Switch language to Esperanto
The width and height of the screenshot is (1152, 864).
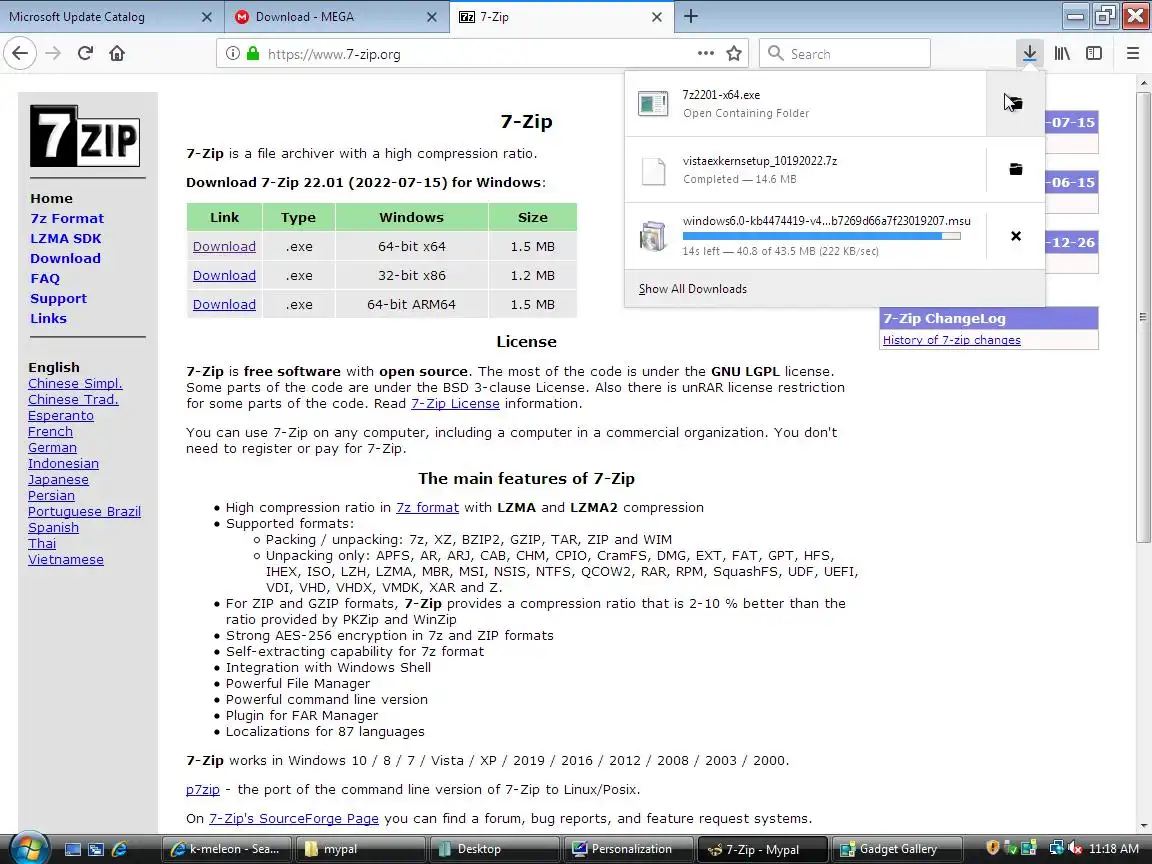61,416
